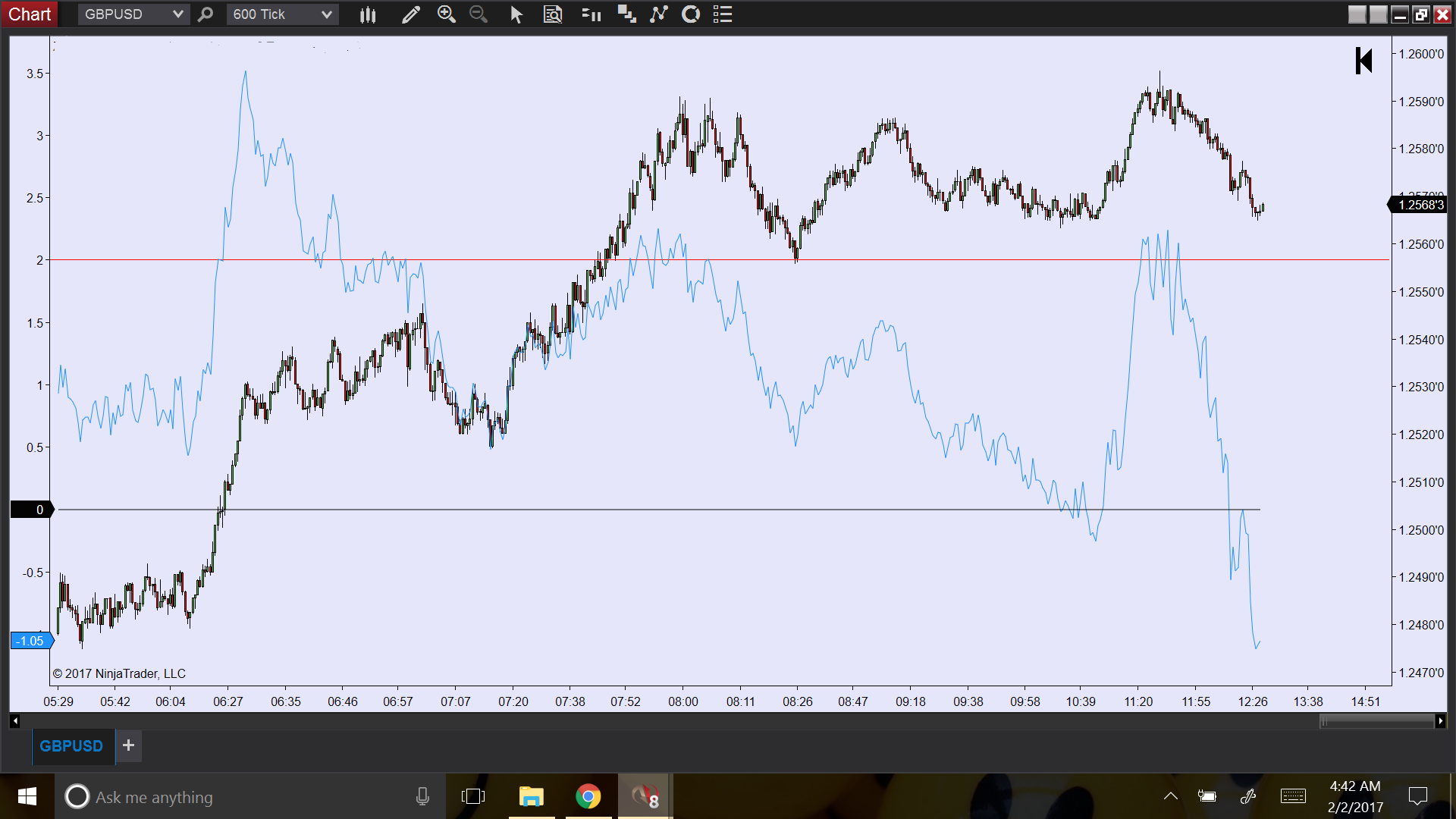Expand the GBPUSD instrument dropdown
Image resolution: width=1456 pixels, height=819 pixels.
coord(177,14)
